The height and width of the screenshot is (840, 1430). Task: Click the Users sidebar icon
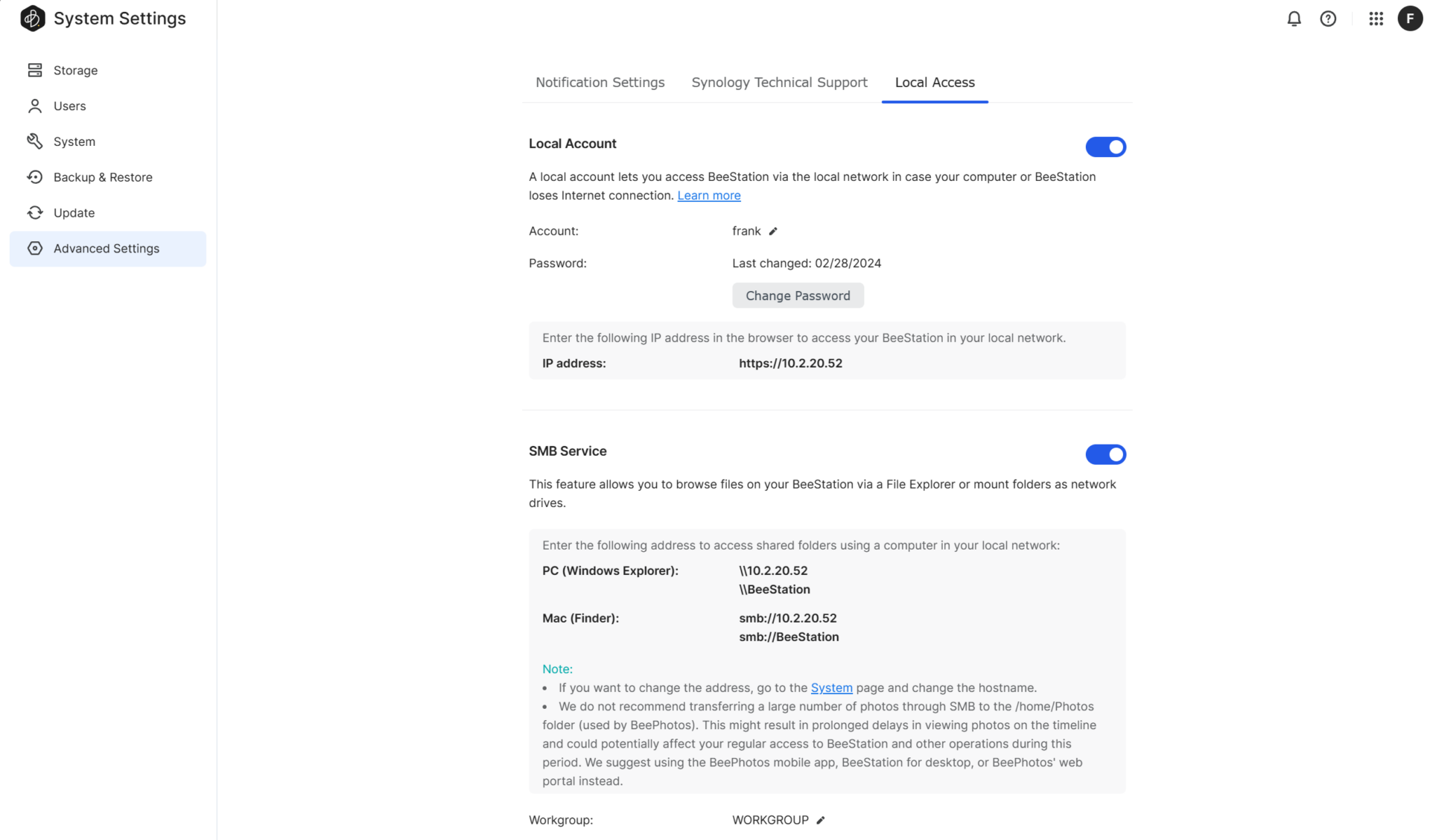click(35, 106)
